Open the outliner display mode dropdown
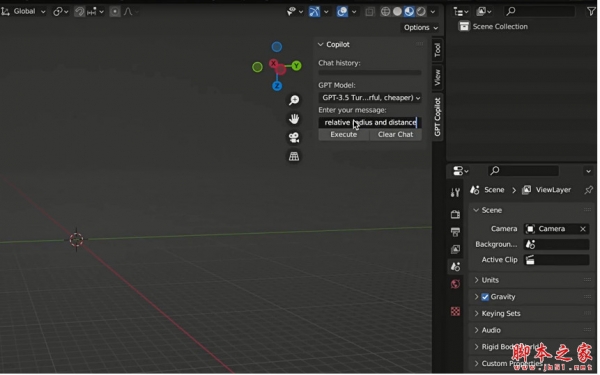This screenshot has height=375, width=600. [x=461, y=12]
